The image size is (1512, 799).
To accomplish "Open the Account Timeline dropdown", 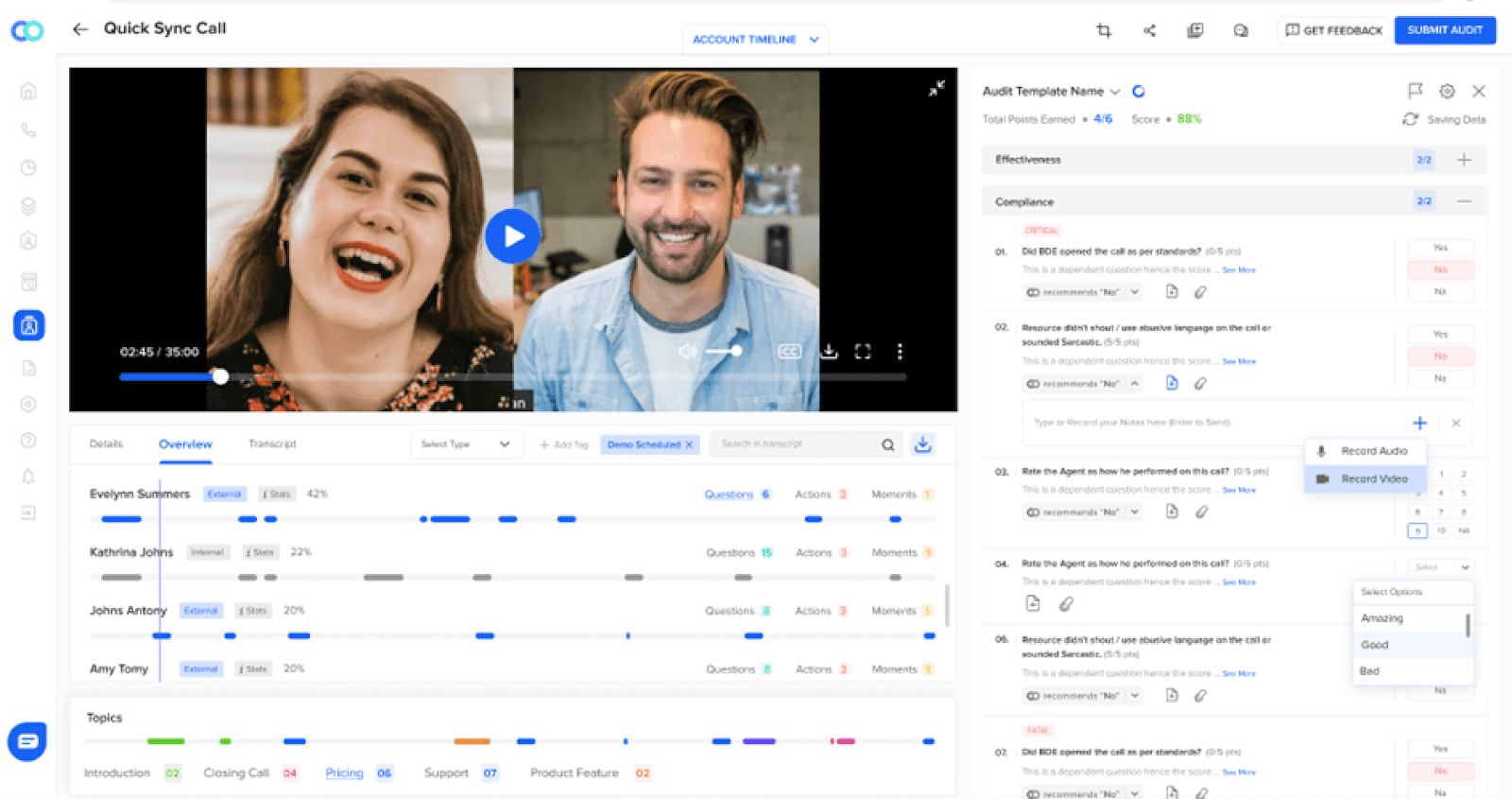I will 755,40.
